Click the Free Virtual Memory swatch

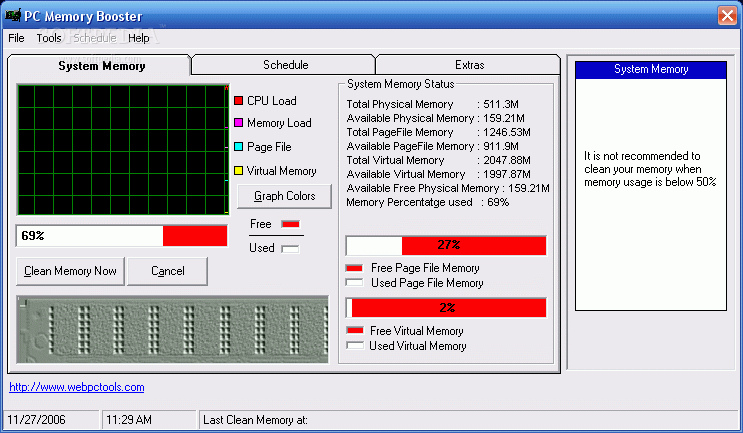click(x=354, y=330)
